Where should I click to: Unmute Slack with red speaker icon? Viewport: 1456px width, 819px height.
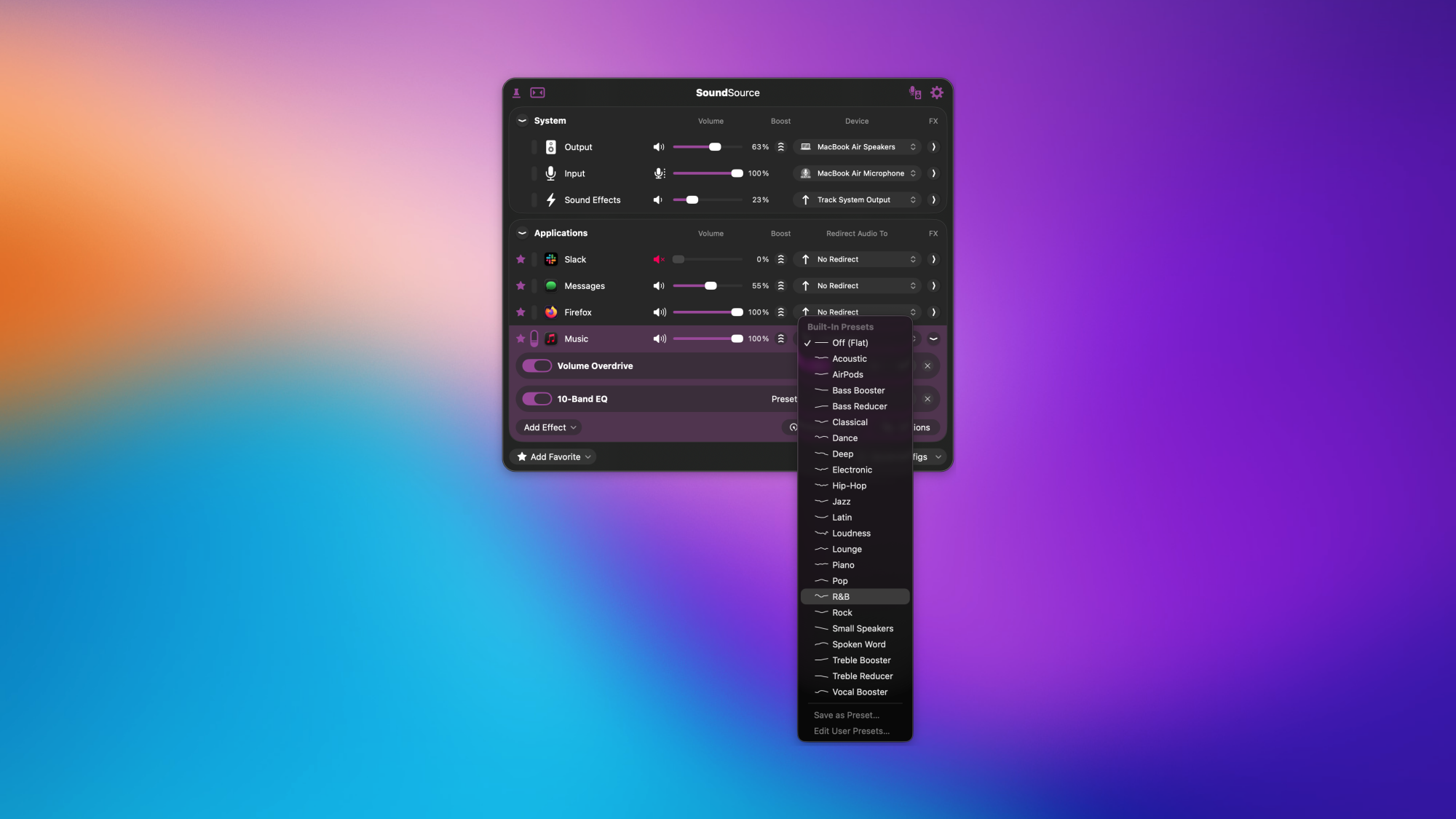click(x=659, y=260)
